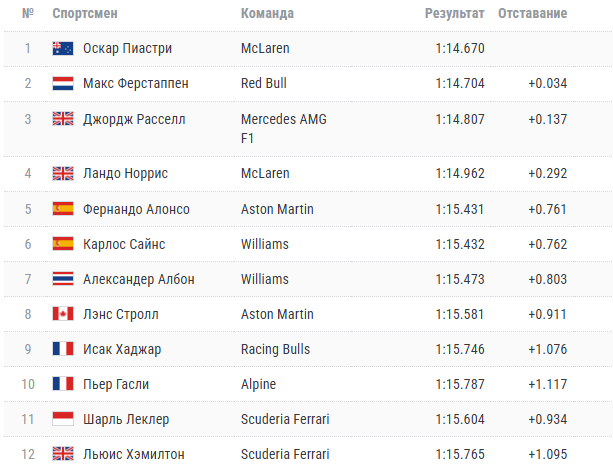Click the Racing Bulls team name

(276, 349)
